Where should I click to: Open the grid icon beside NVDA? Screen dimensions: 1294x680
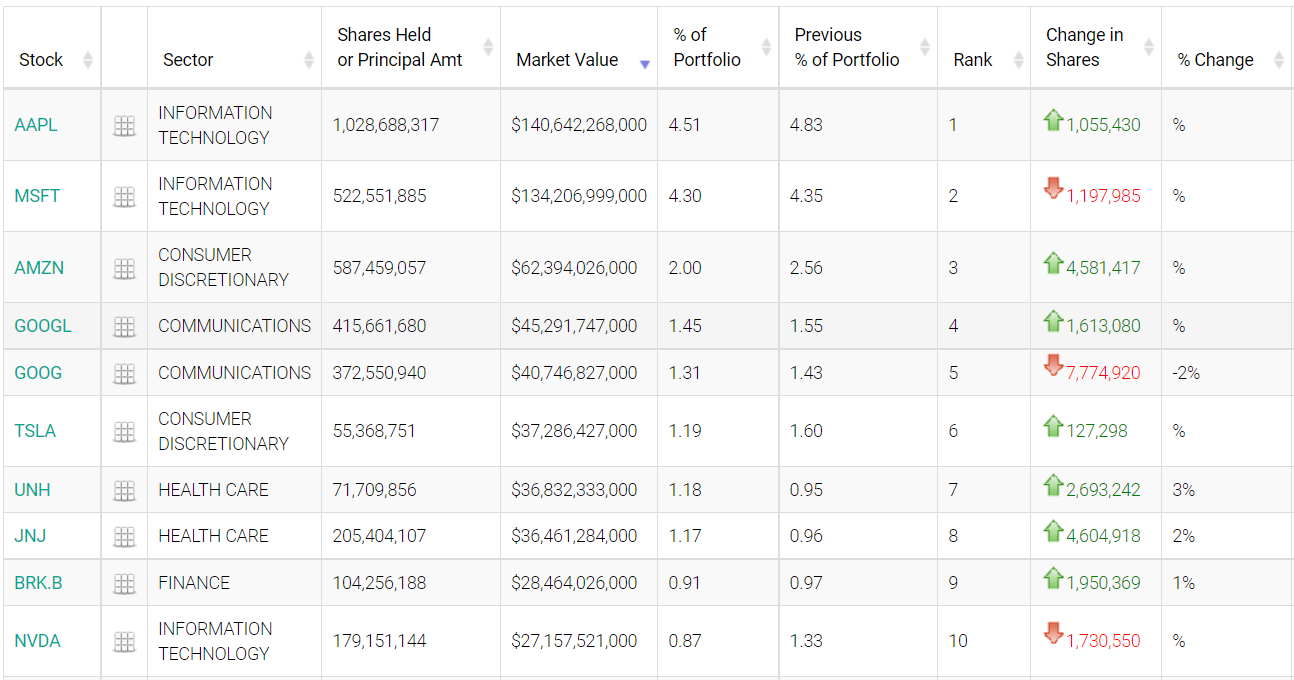[124, 642]
